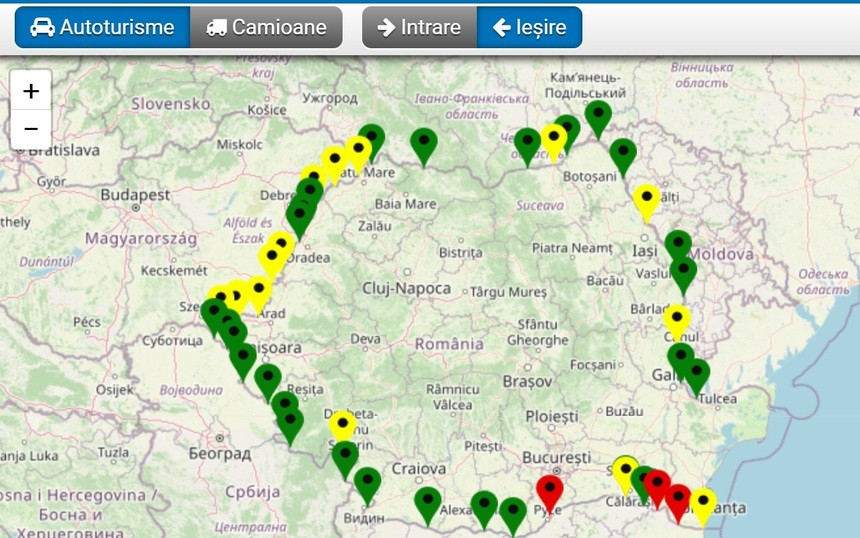Zoom in the map with plus button
The width and height of the screenshot is (860, 538).
(31, 92)
